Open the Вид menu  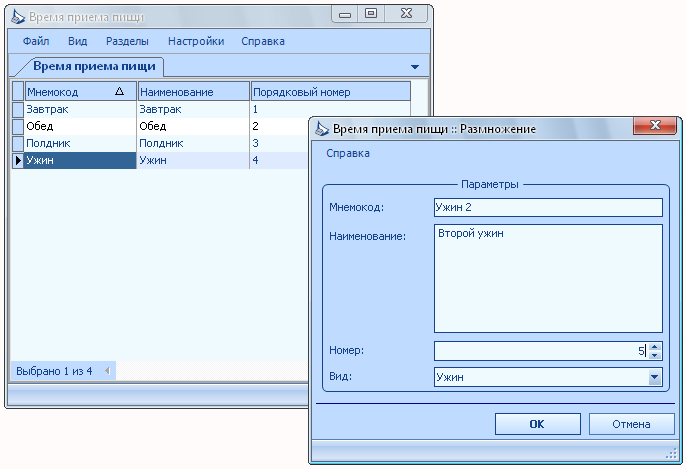tap(77, 41)
